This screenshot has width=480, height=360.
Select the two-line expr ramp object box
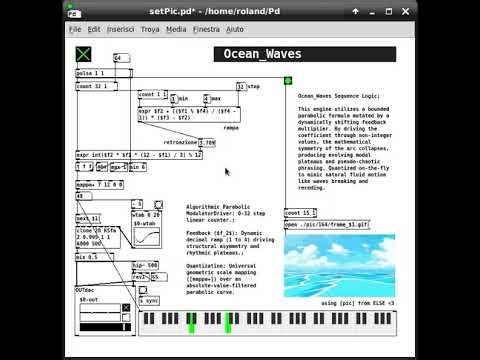coord(189,114)
